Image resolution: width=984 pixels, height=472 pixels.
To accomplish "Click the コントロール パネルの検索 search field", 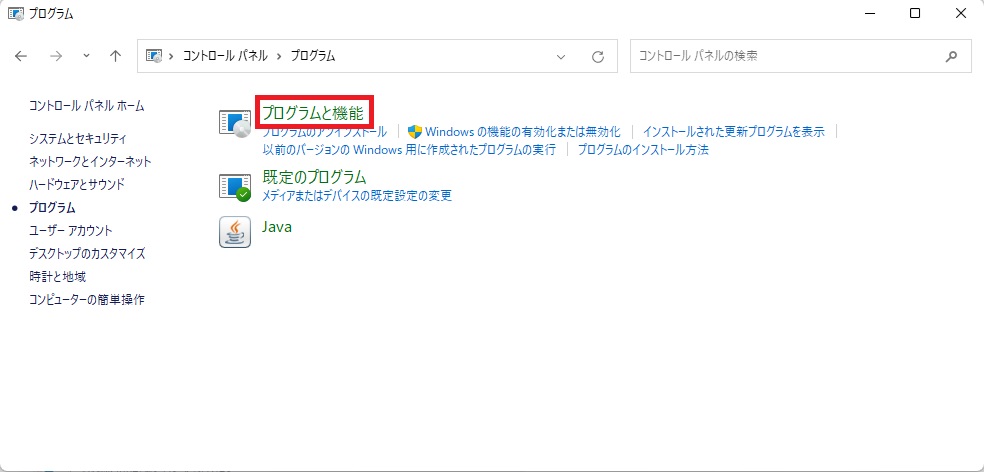I will [x=801, y=56].
